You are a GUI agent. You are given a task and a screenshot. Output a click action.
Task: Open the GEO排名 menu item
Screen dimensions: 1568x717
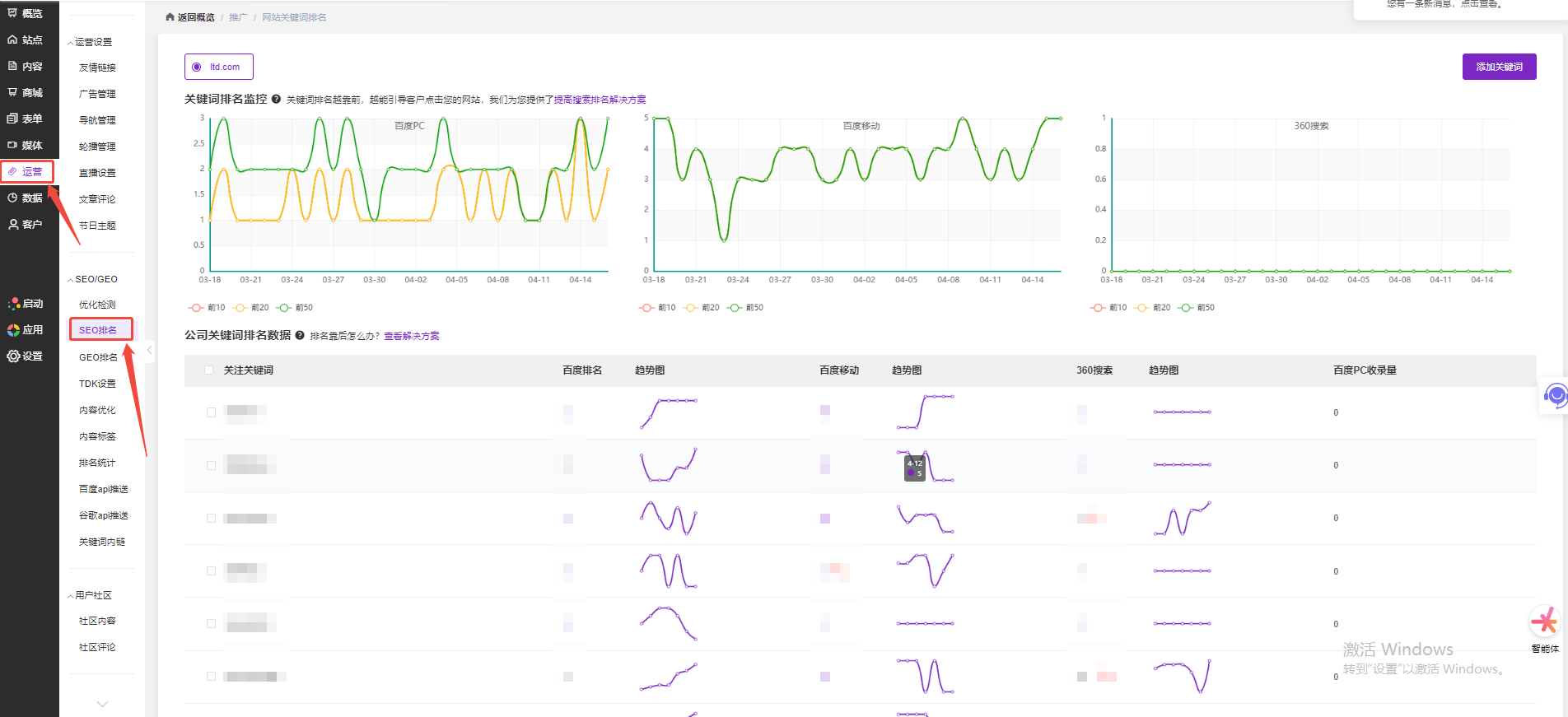98,357
